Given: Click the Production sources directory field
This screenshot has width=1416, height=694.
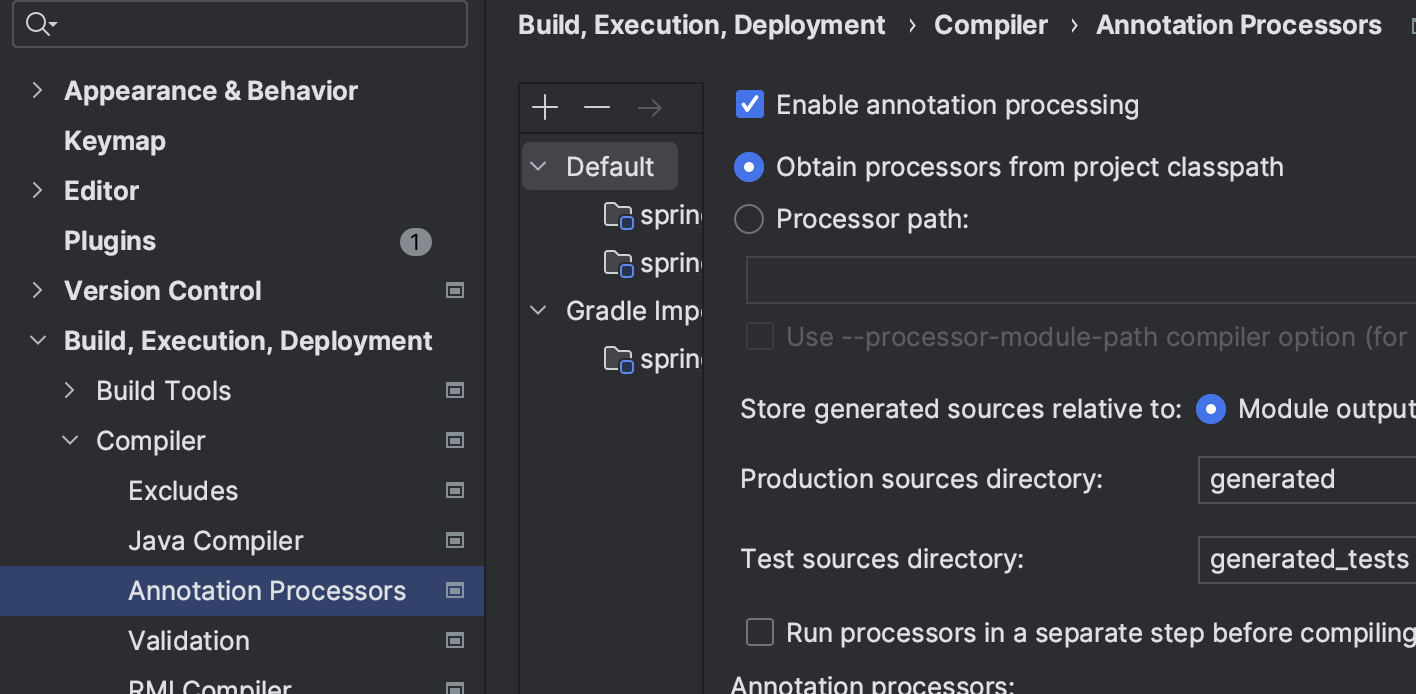Looking at the screenshot, I should coord(1306,479).
